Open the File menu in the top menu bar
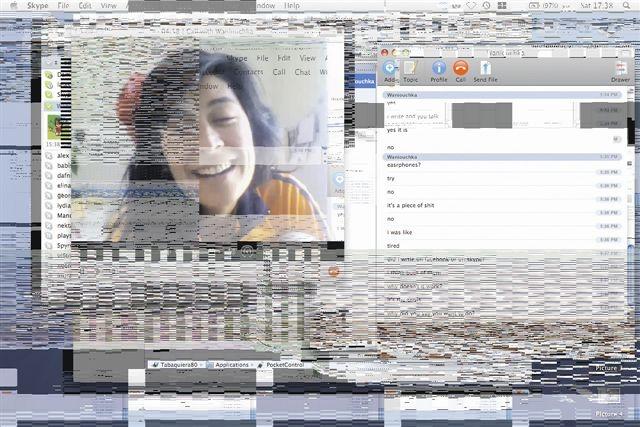 [x=63, y=6]
